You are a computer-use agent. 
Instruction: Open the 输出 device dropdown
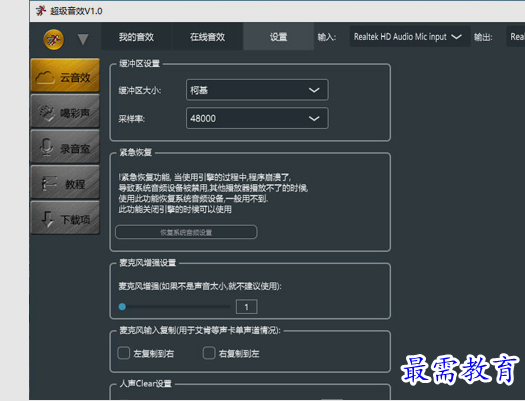[x=516, y=36]
